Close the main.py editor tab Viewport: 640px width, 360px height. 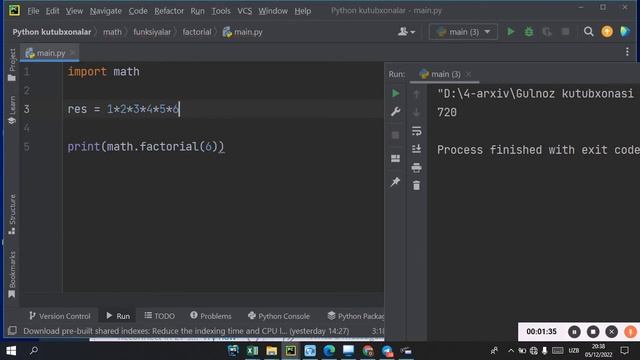(x=72, y=53)
